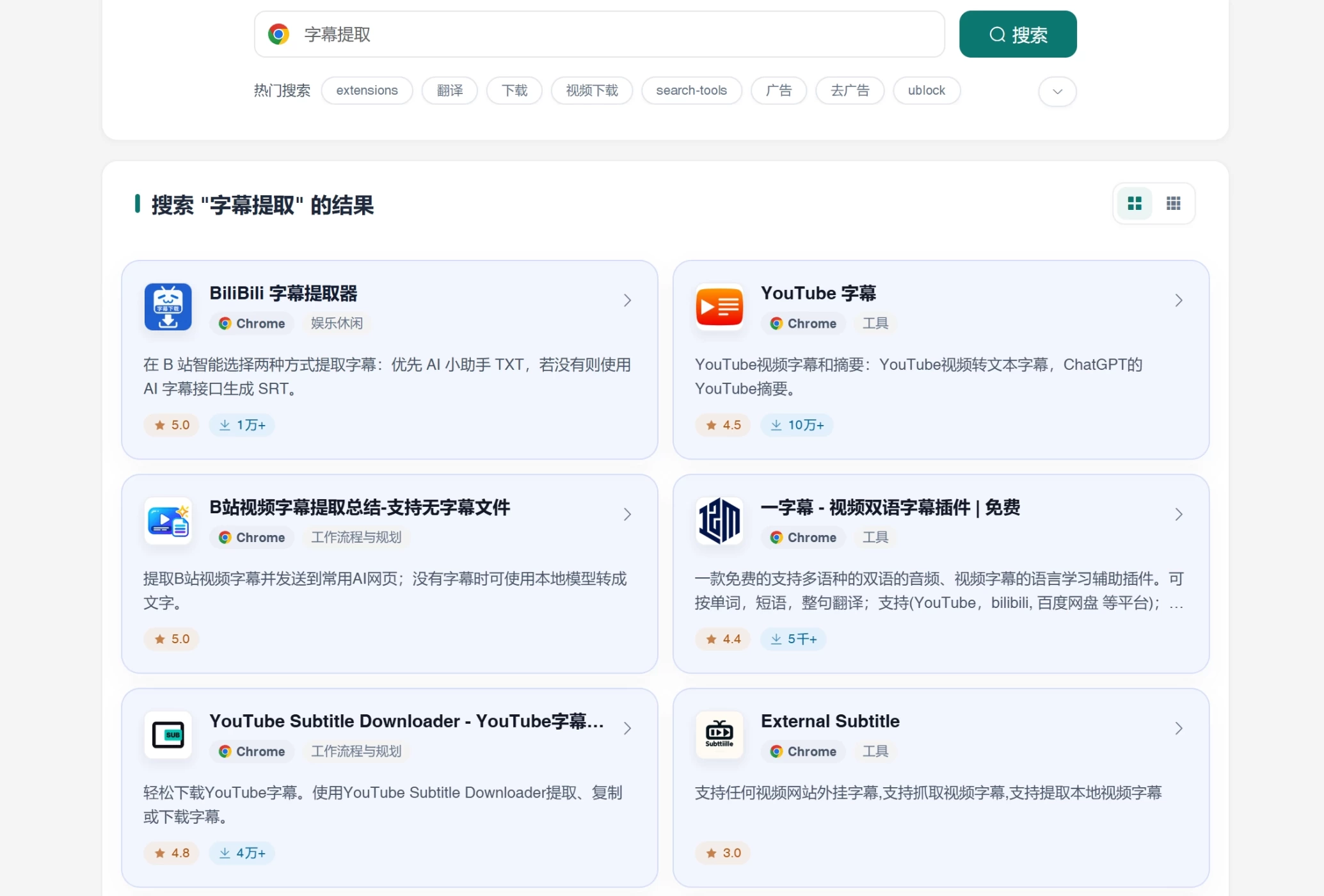Open the BiliBili 字幕提取器 app icon

168,307
